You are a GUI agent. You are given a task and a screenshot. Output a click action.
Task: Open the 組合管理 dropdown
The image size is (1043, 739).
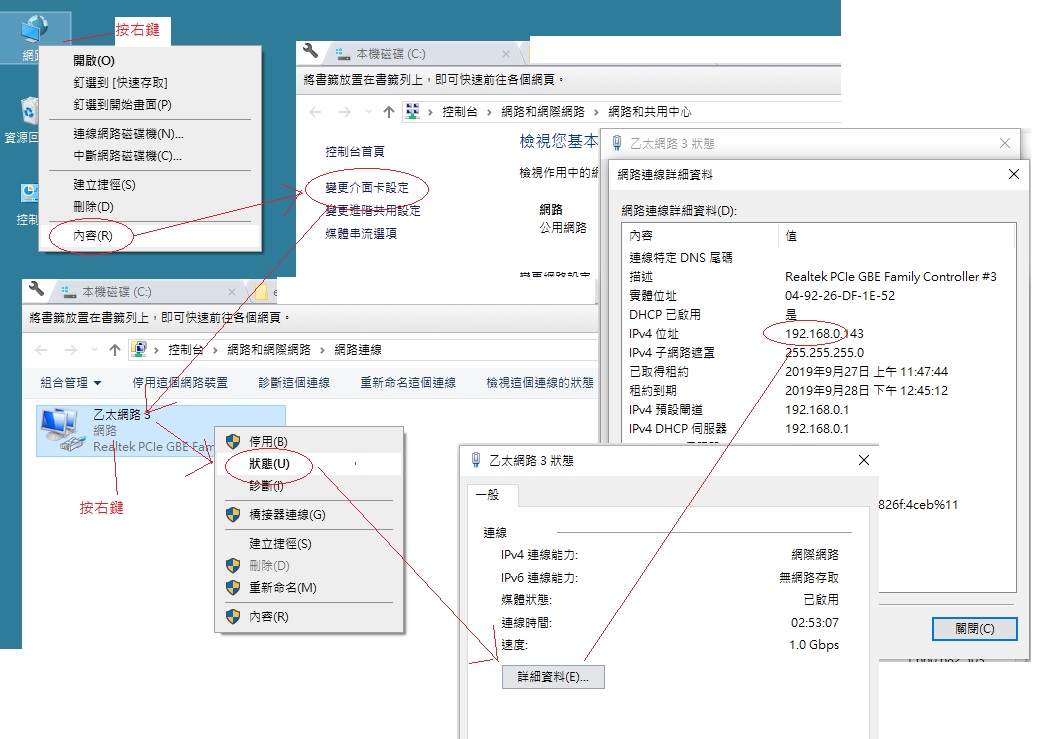tap(70, 383)
